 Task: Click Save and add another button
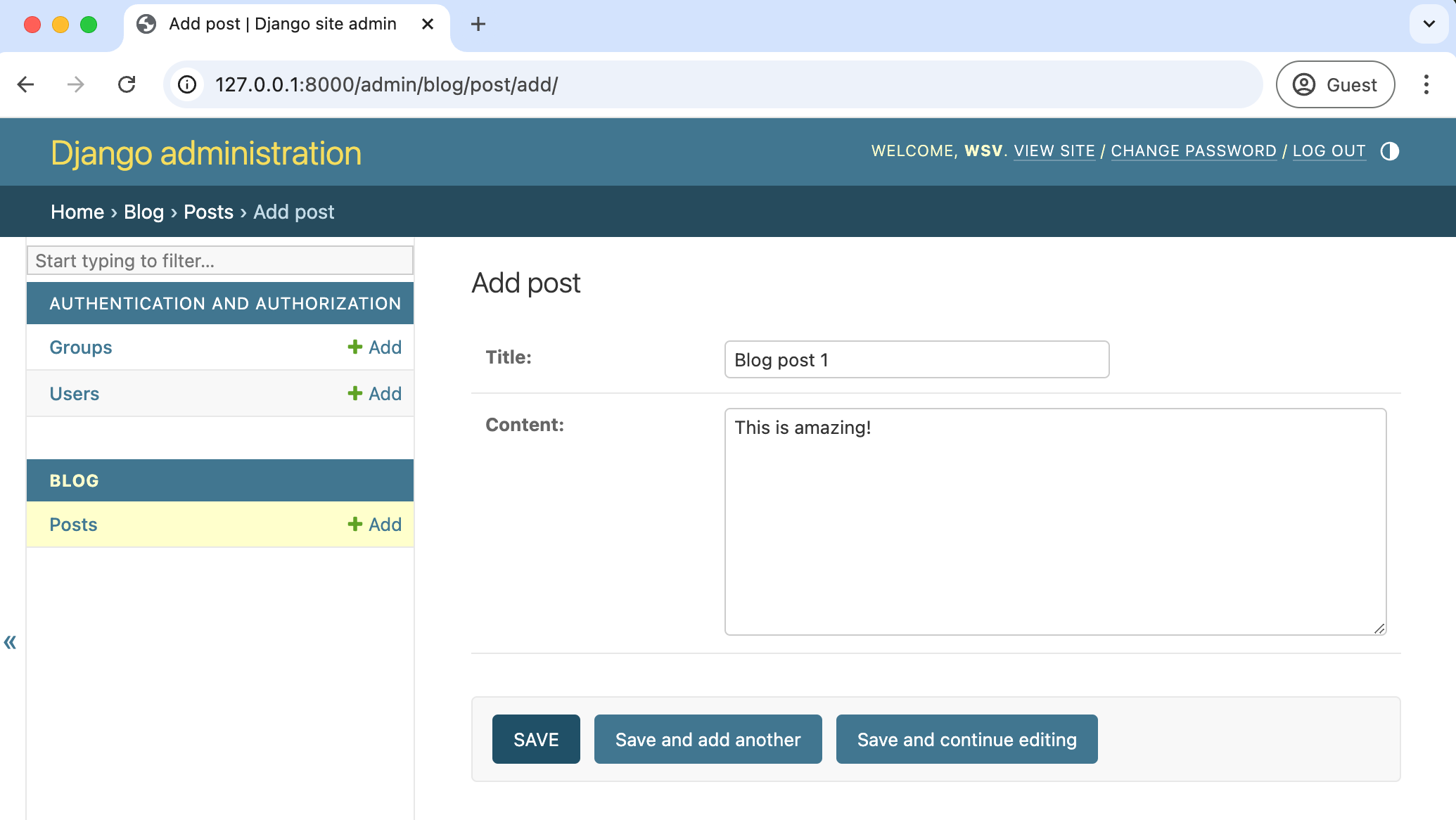point(709,739)
